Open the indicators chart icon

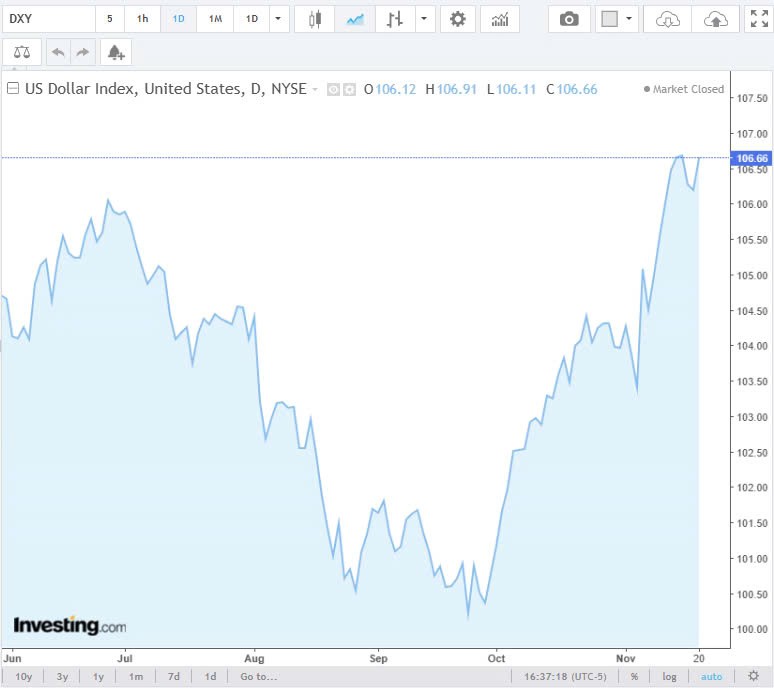coord(499,19)
